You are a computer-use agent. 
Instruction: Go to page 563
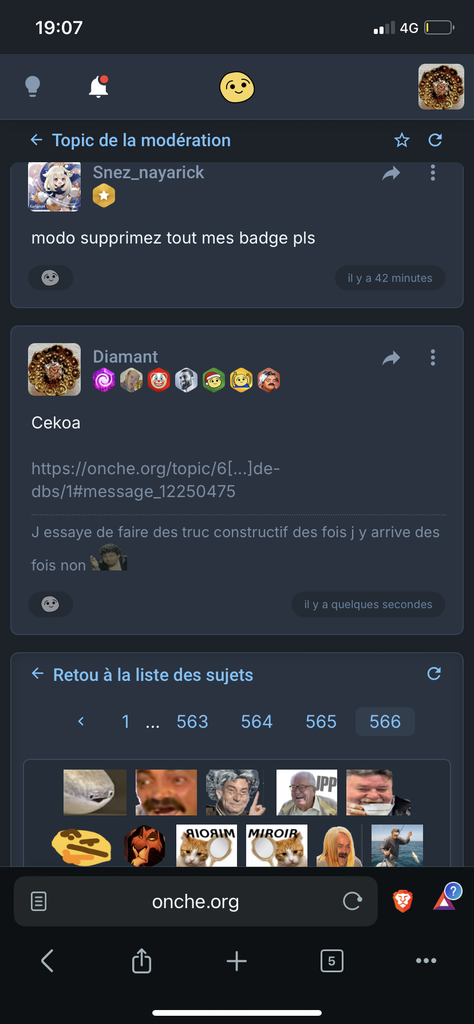click(192, 722)
